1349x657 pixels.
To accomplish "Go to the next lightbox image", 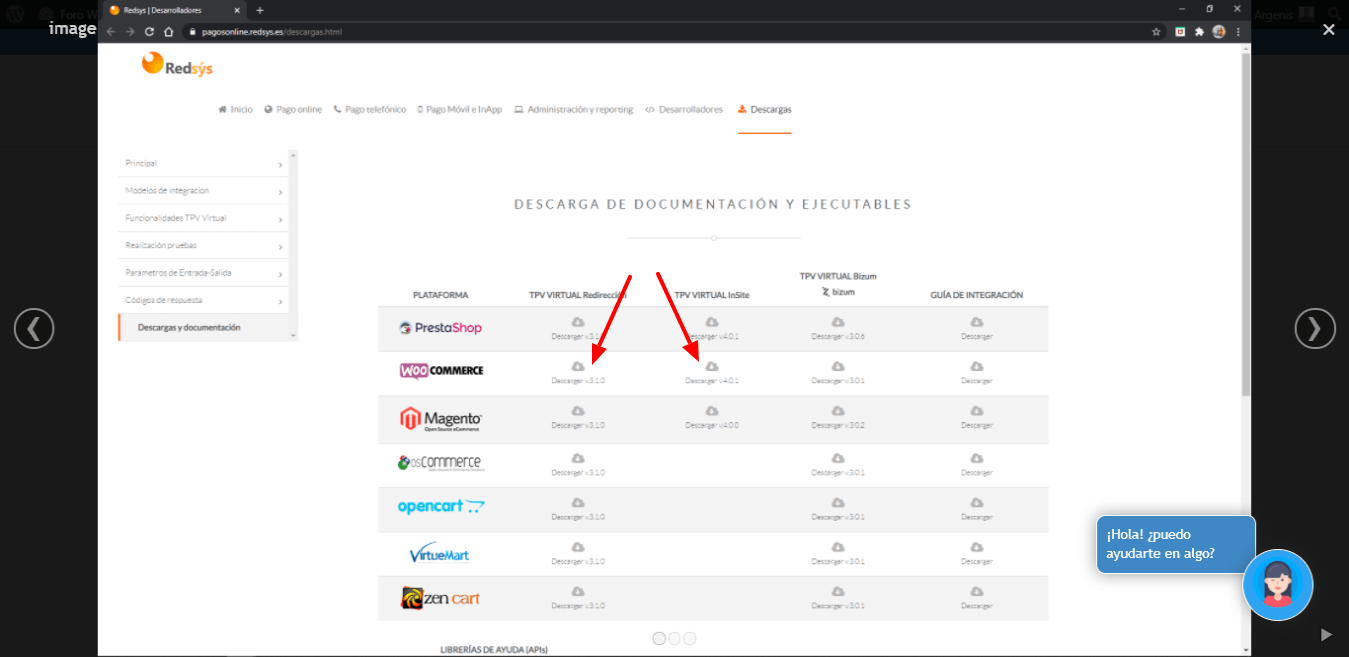I will [1315, 328].
